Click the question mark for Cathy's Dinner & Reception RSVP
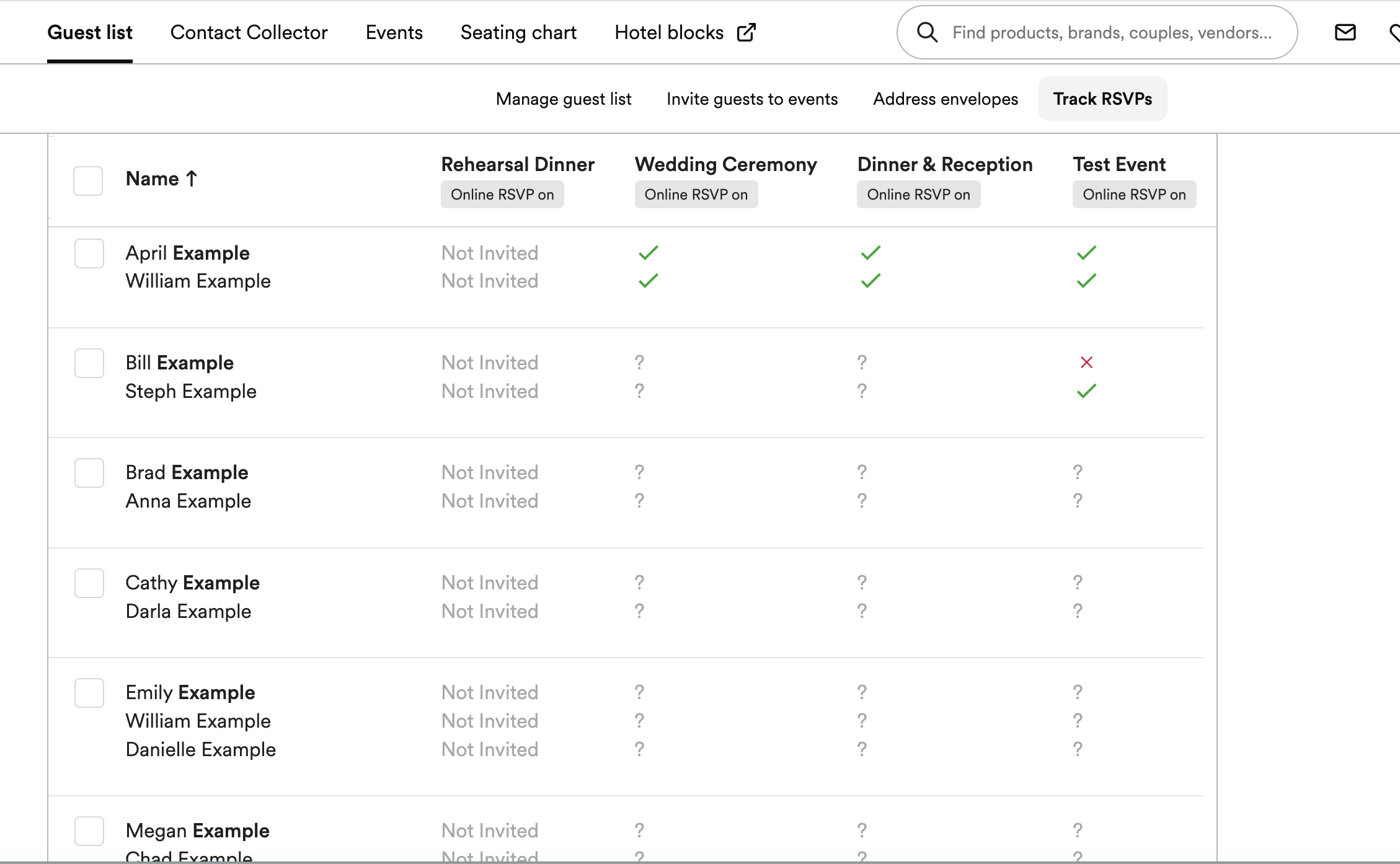Viewport: 1400px width, 864px height. point(862,582)
